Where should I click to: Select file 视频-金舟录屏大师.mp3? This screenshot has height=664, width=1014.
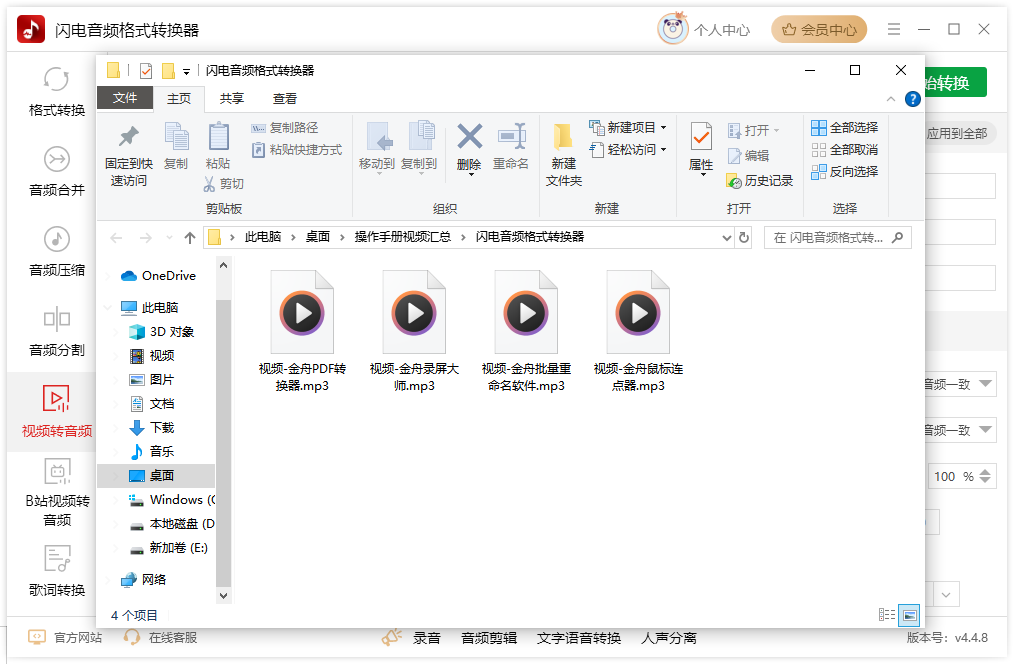click(x=414, y=331)
